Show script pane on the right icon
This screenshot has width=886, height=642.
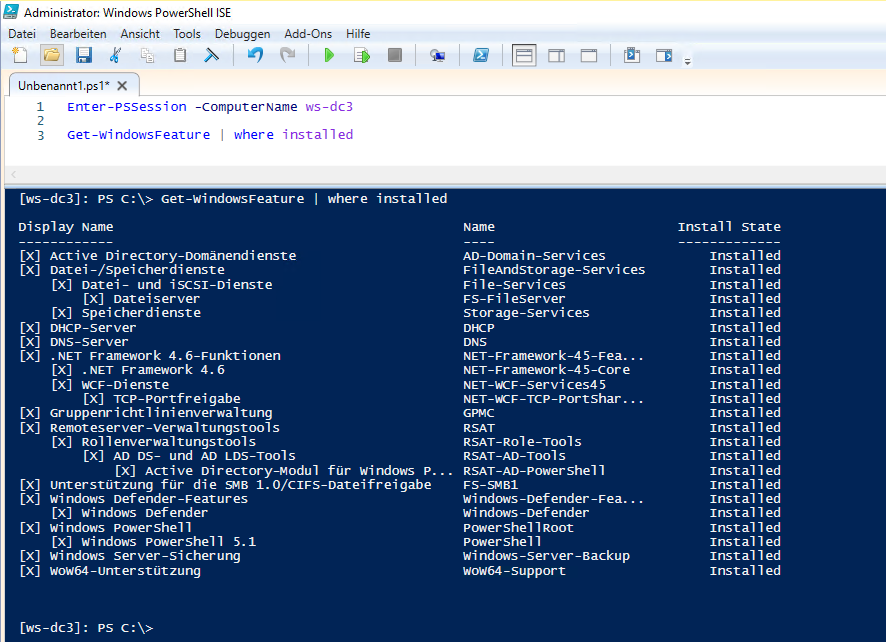click(x=557, y=55)
